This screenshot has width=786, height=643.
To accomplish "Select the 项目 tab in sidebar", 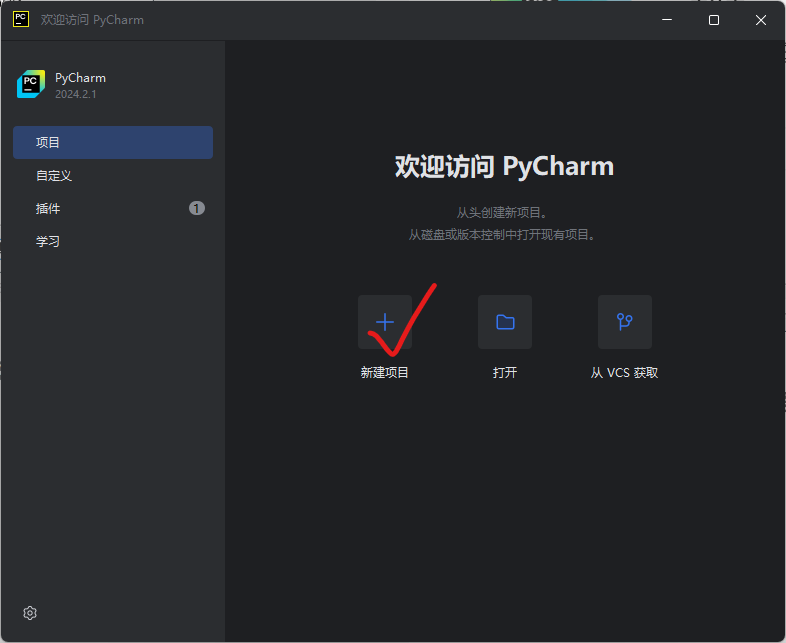I will (113, 142).
